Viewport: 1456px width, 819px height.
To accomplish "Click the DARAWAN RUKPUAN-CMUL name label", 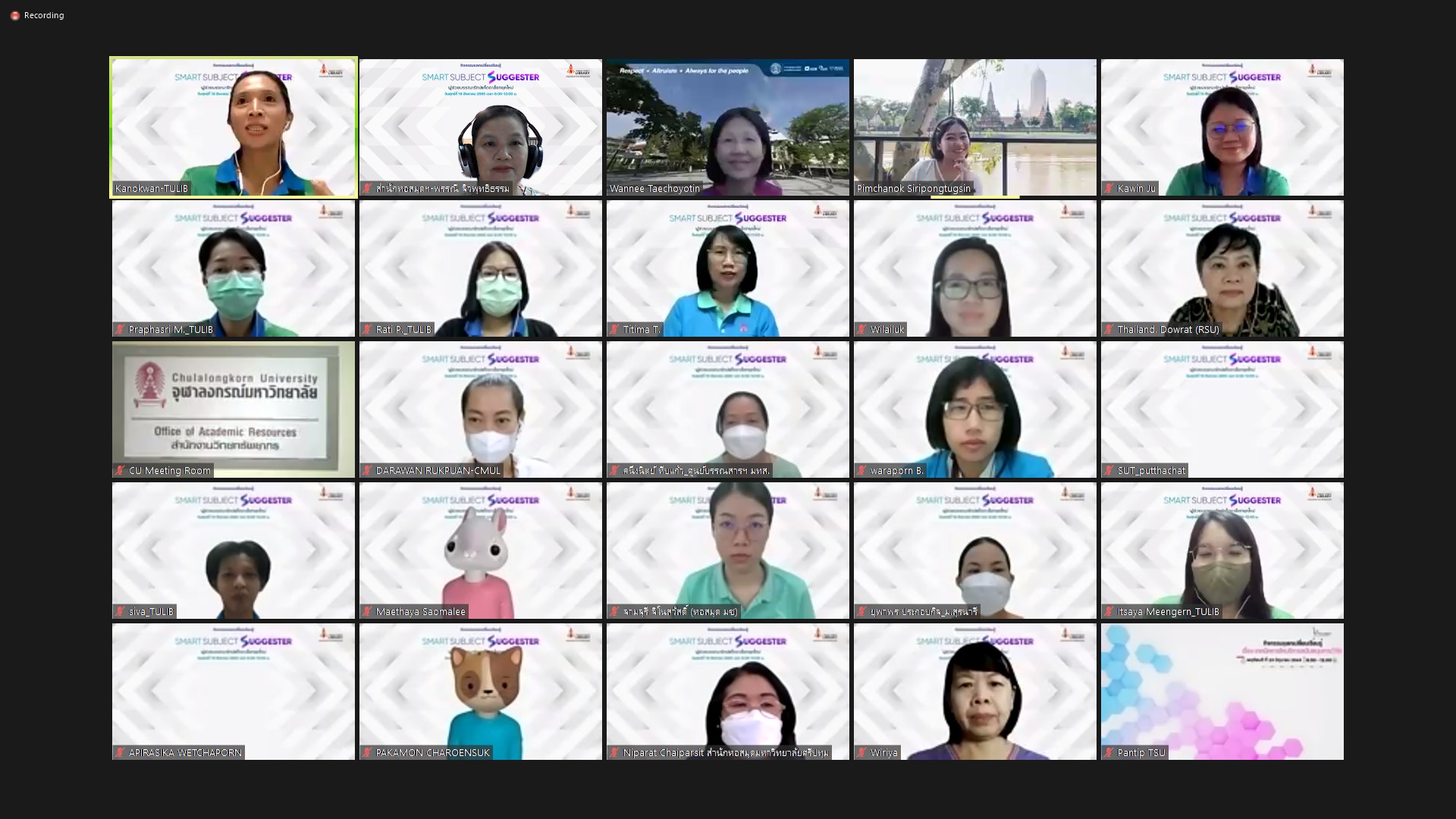I will [x=438, y=470].
